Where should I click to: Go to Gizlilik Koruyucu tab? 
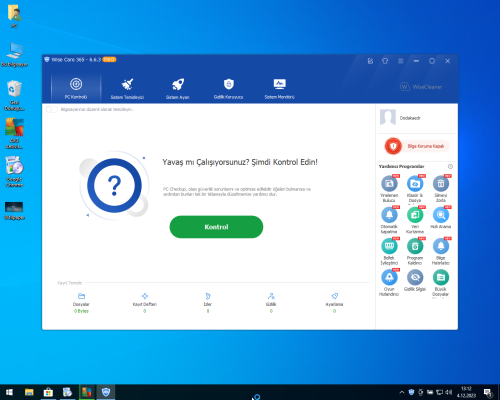(x=228, y=88)
